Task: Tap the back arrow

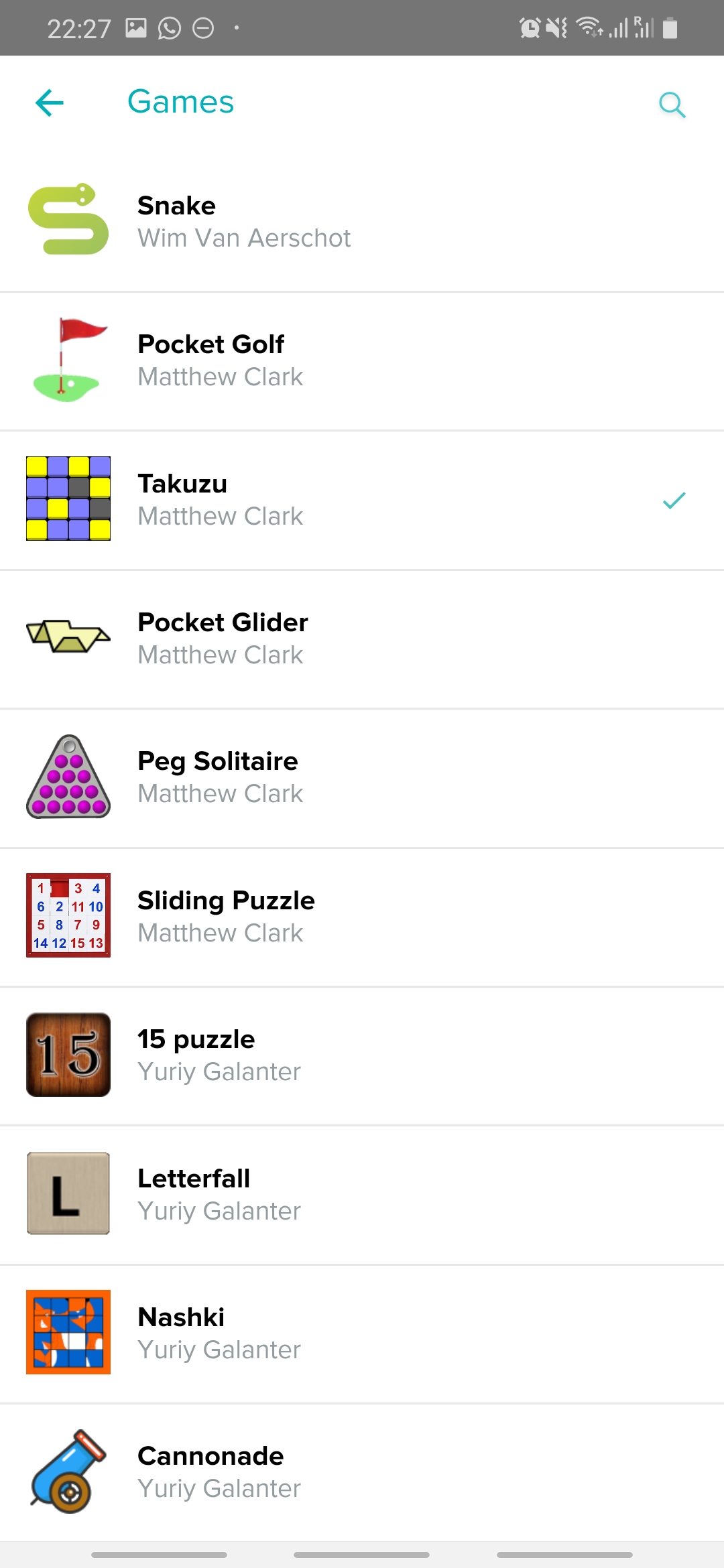Action: pyautogui.click(x=50, y=103)
